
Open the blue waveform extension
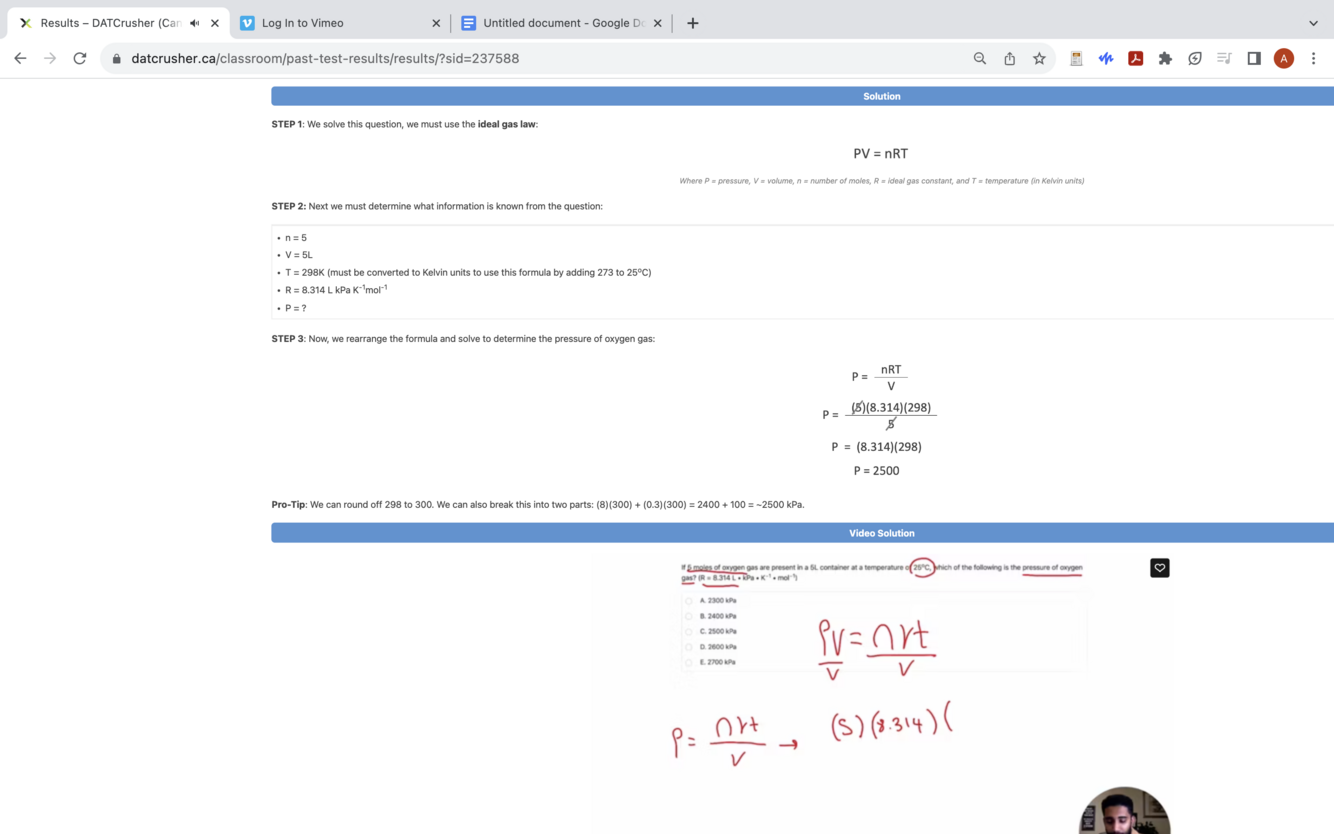[1106, 59]
